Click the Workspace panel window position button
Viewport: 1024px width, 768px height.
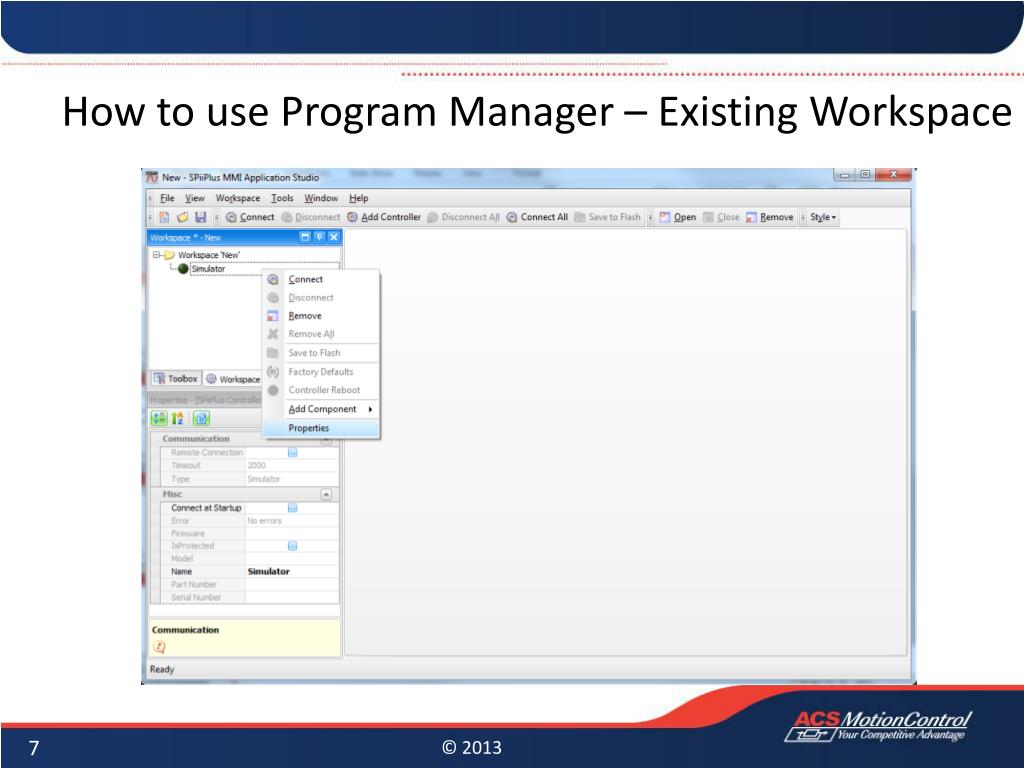[304, 237]
